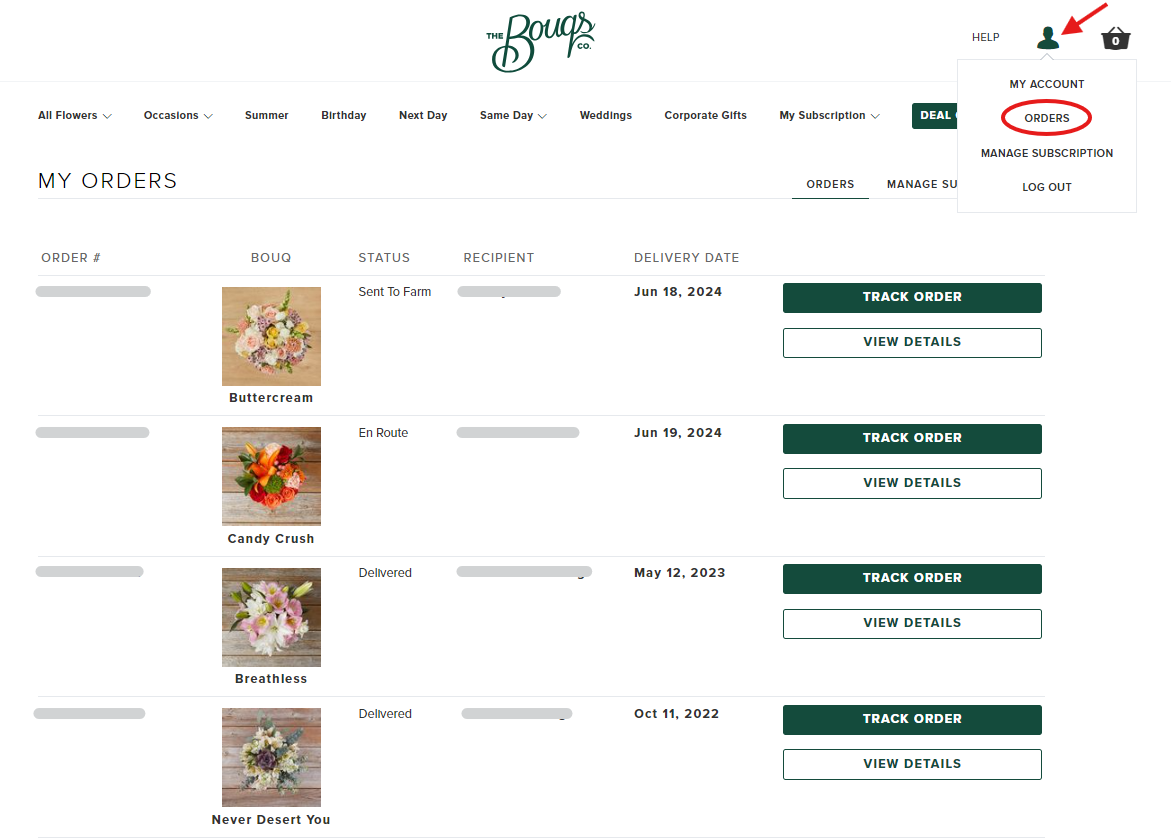Screen dimensions: 1171x838
Task: Expand the All Flowers dropdown
Action: coord(75,115)
